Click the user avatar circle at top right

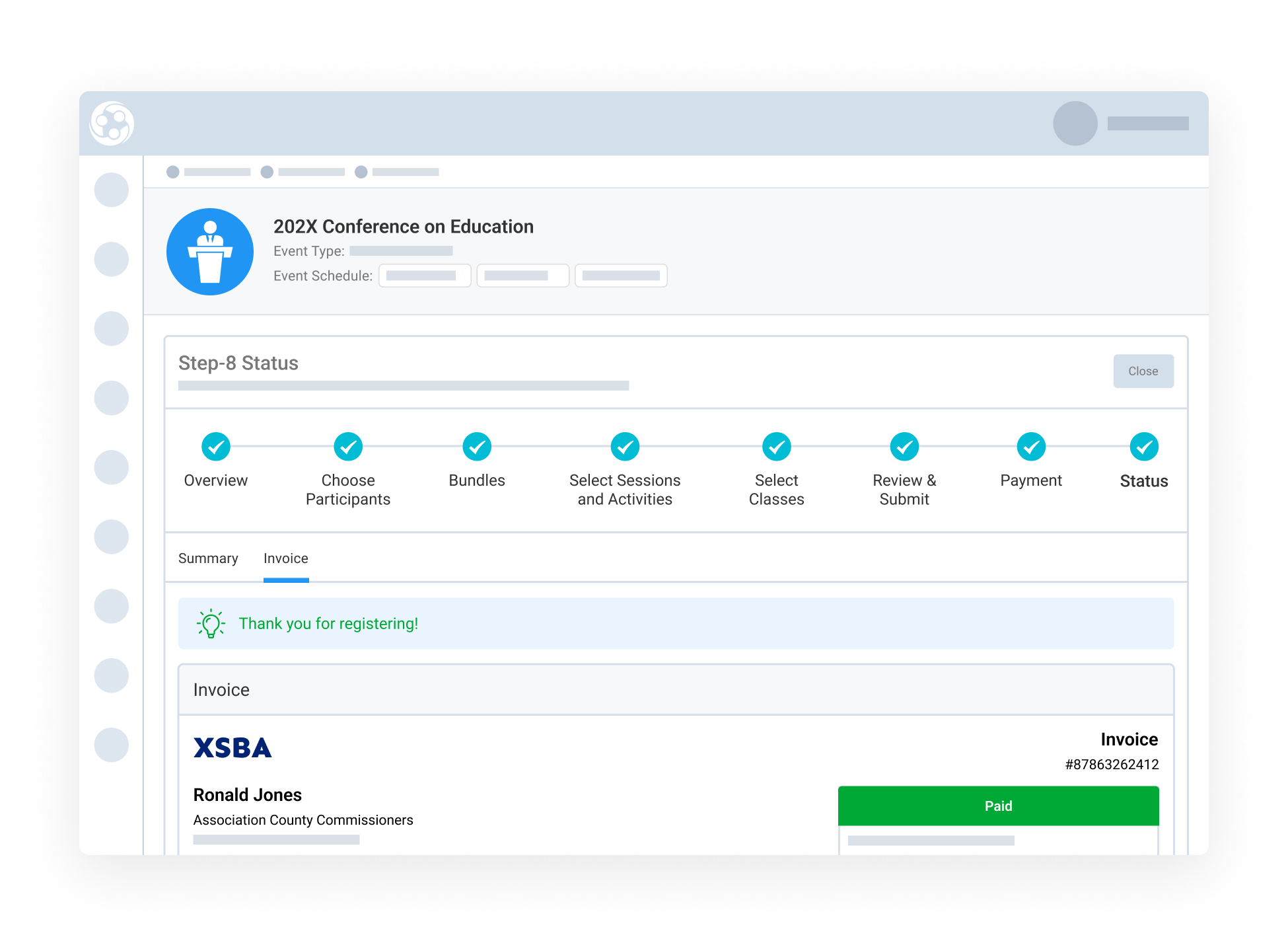tap(1075, 123)
